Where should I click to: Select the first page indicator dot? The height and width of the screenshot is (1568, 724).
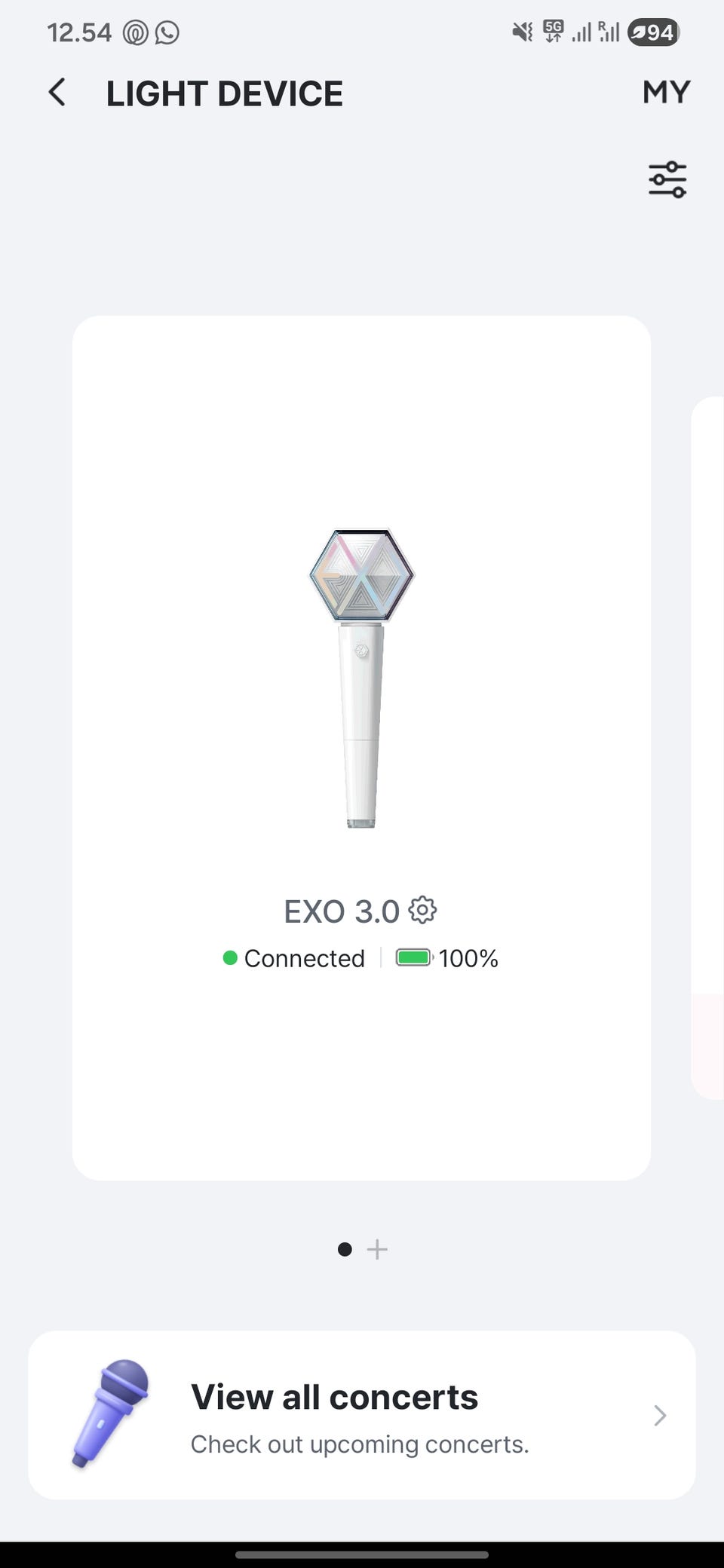click(x=345, y=1249)
